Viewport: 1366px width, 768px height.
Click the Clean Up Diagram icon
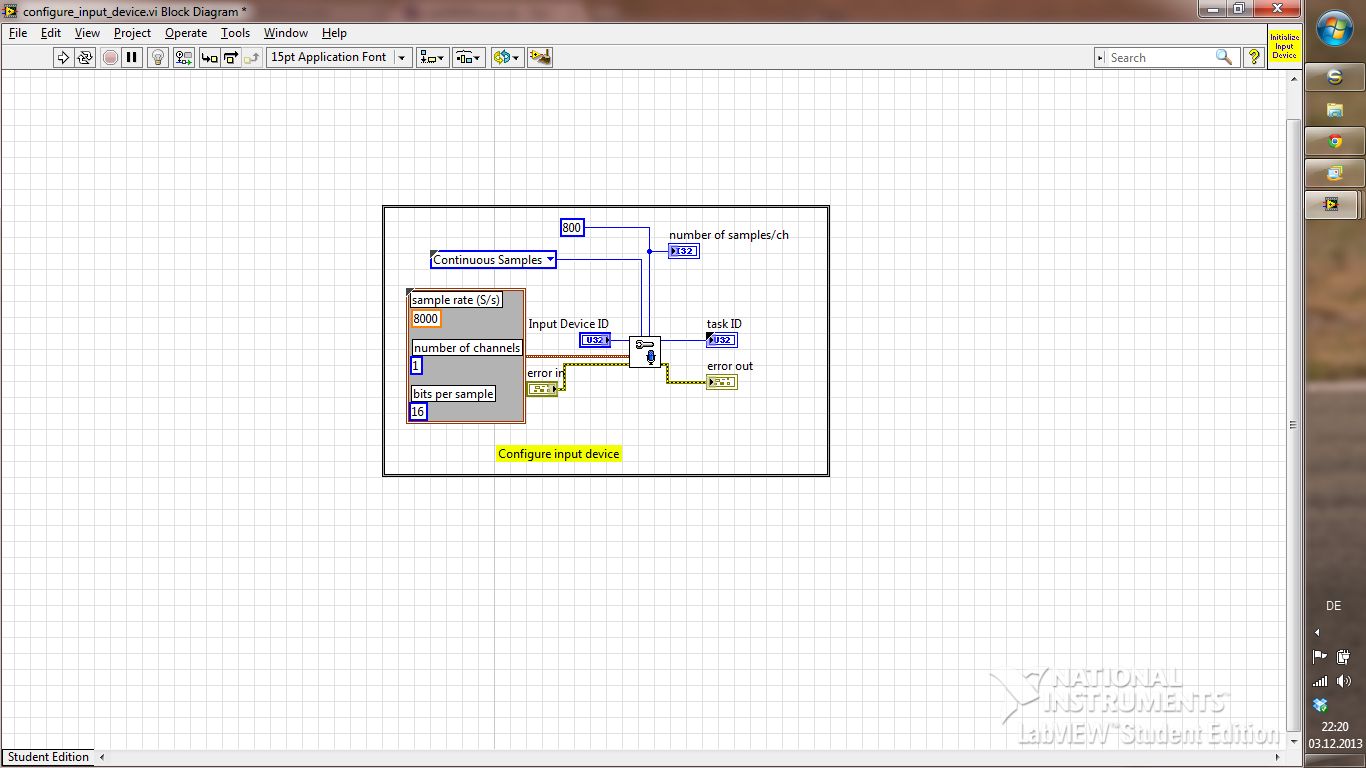540,58
